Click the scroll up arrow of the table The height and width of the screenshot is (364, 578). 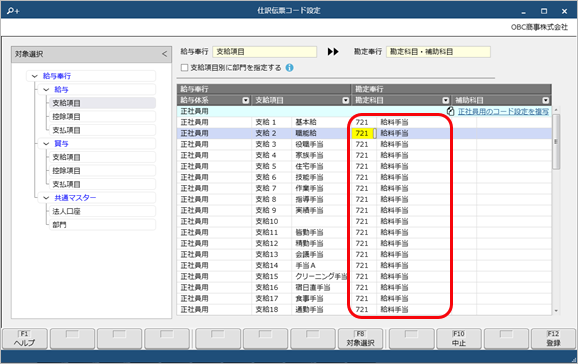coord(556,110)
